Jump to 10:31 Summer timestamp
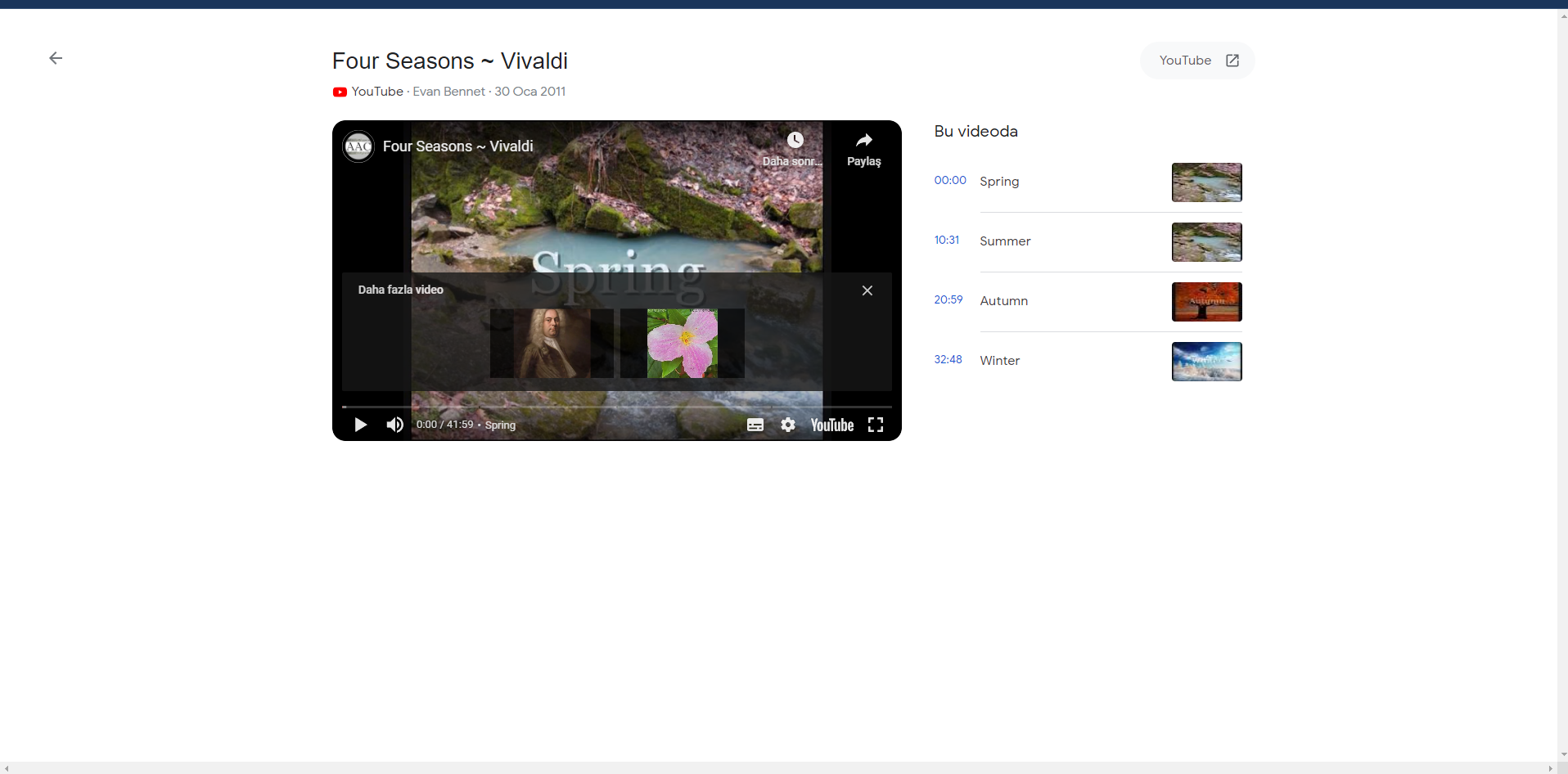The image size is (1568, 774). pyautogui.click(x=947, y=241)
